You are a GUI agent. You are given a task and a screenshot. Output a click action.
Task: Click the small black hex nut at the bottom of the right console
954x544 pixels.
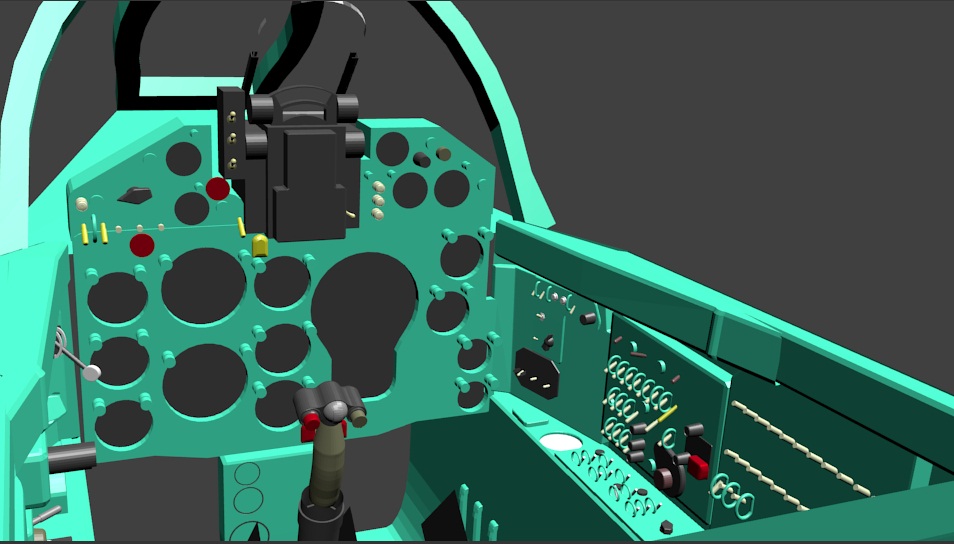point(666,527)
